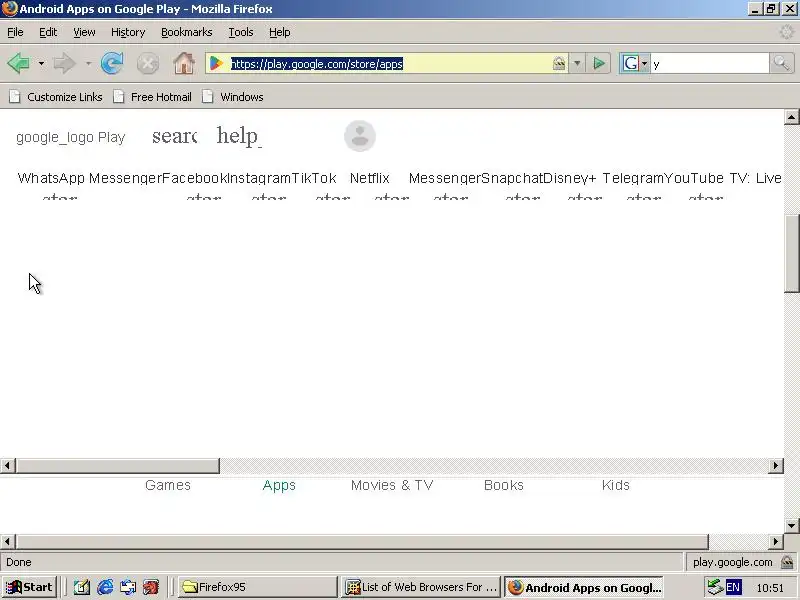
Task: Open the Disney+ app link
Action: (x=569, y=178)
